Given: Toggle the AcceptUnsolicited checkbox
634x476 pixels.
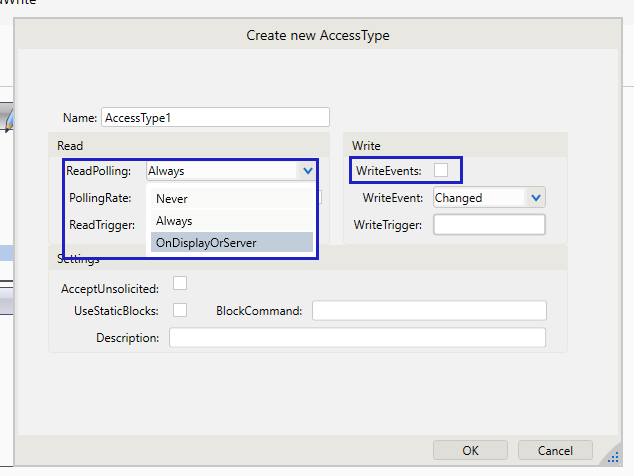Looking at the screenshot, I should 180,284.
